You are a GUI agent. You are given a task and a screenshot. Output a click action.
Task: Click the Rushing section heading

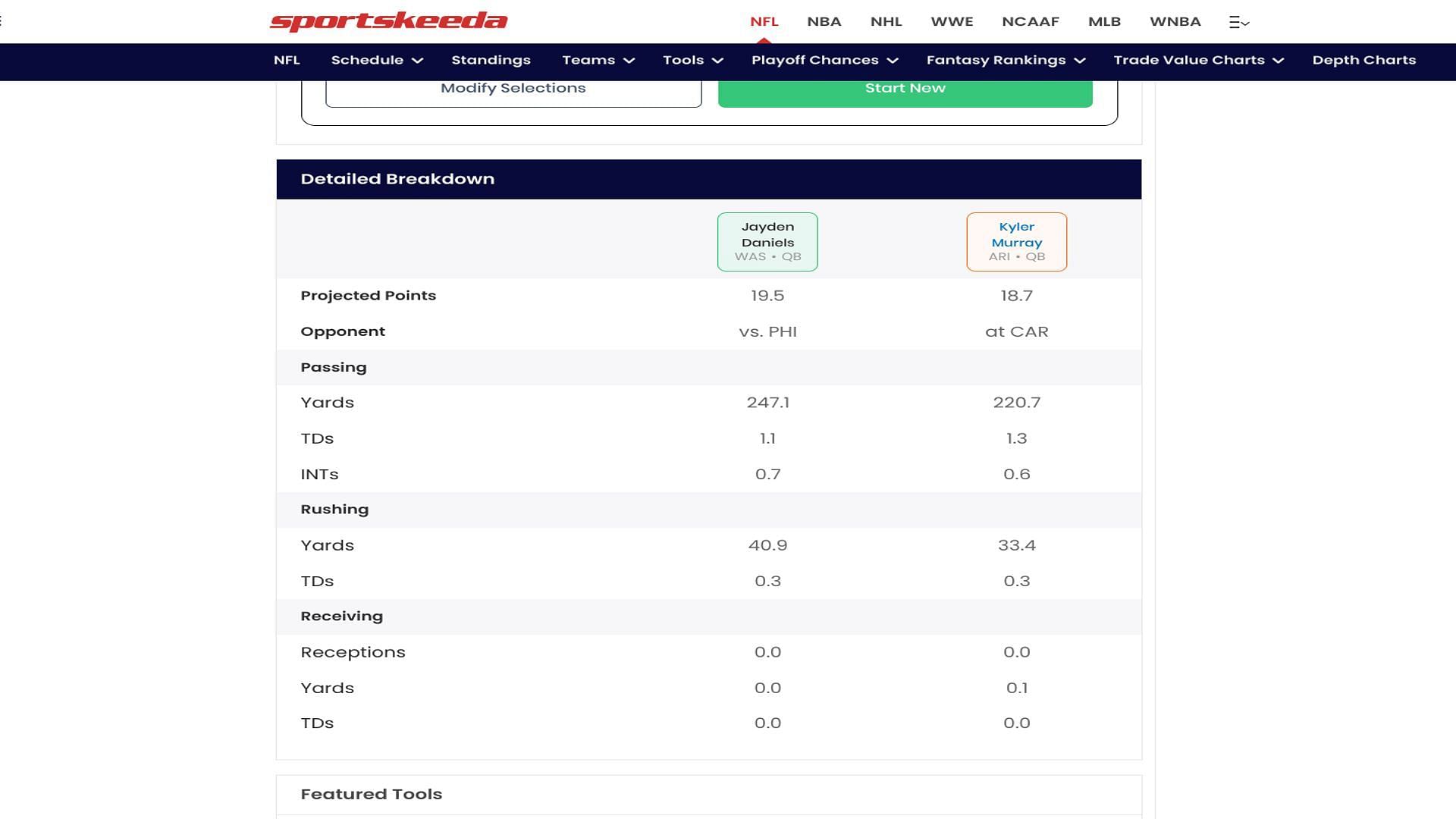334,510
